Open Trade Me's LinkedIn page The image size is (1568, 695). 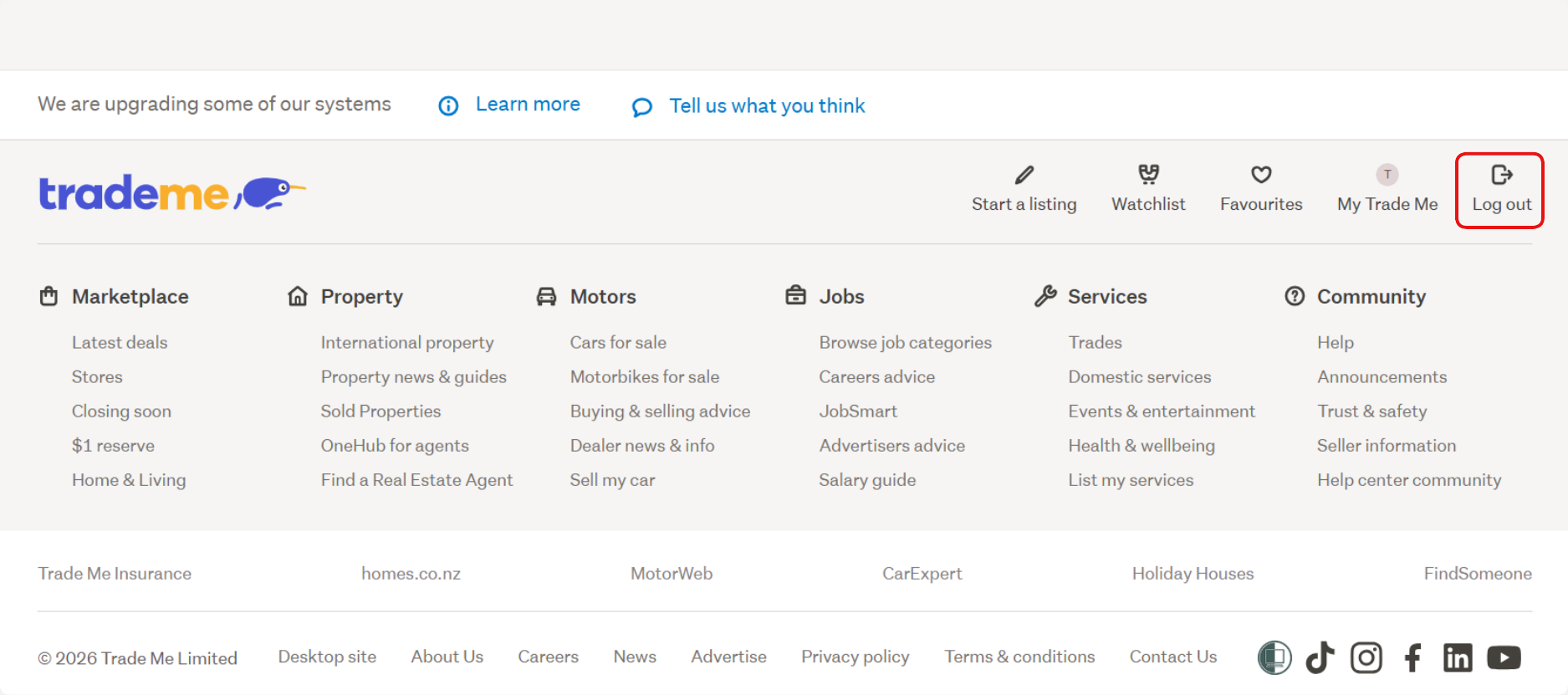tap(1458, 657)
